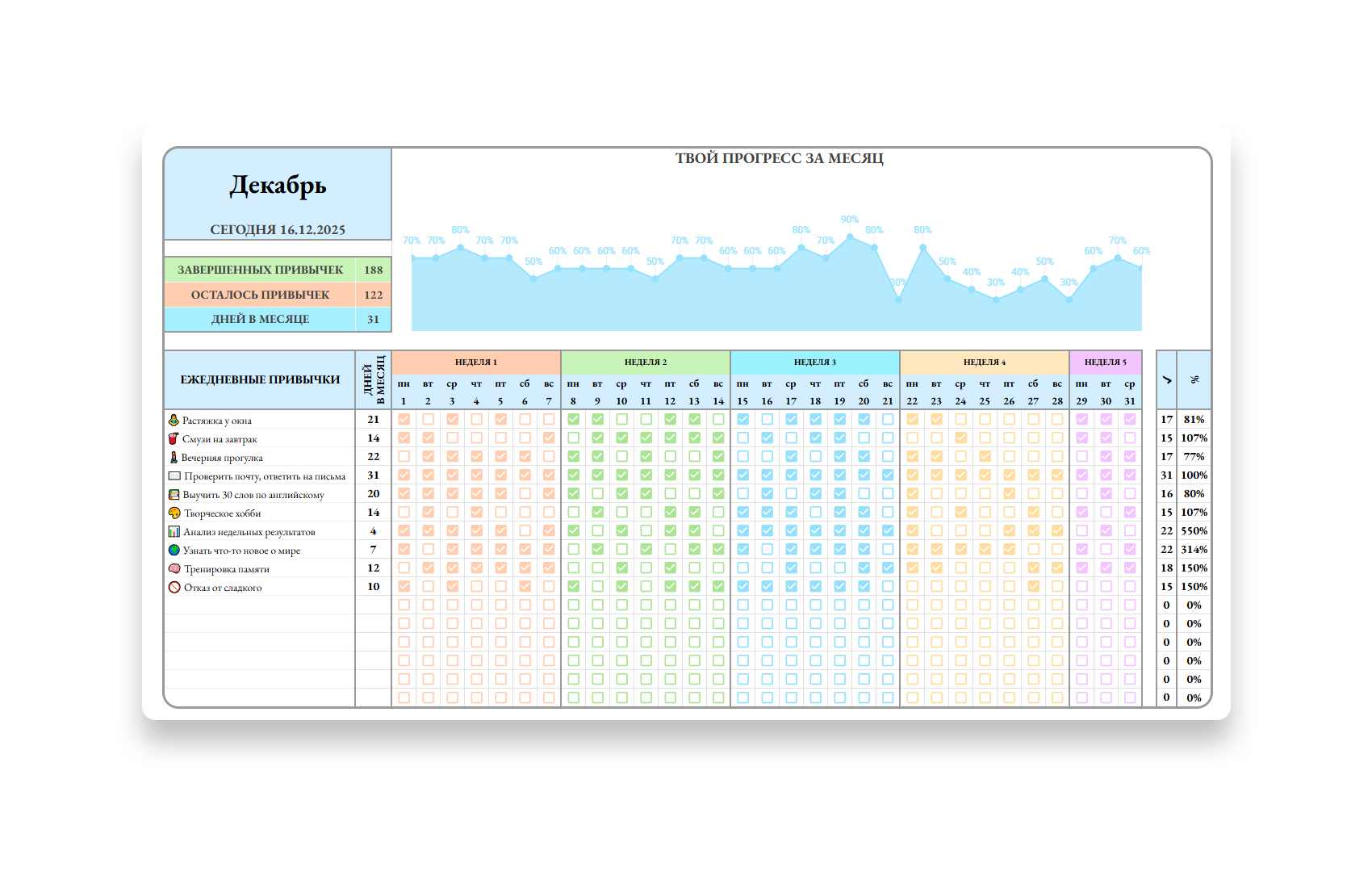Check day 2 box for Растяжка у окна

pos(428,419)
